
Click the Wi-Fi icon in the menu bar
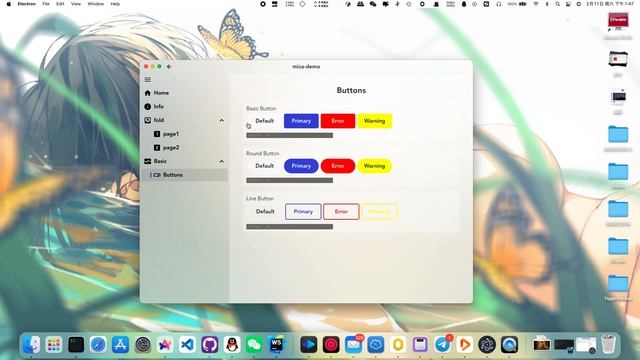(x=536, y=4)
